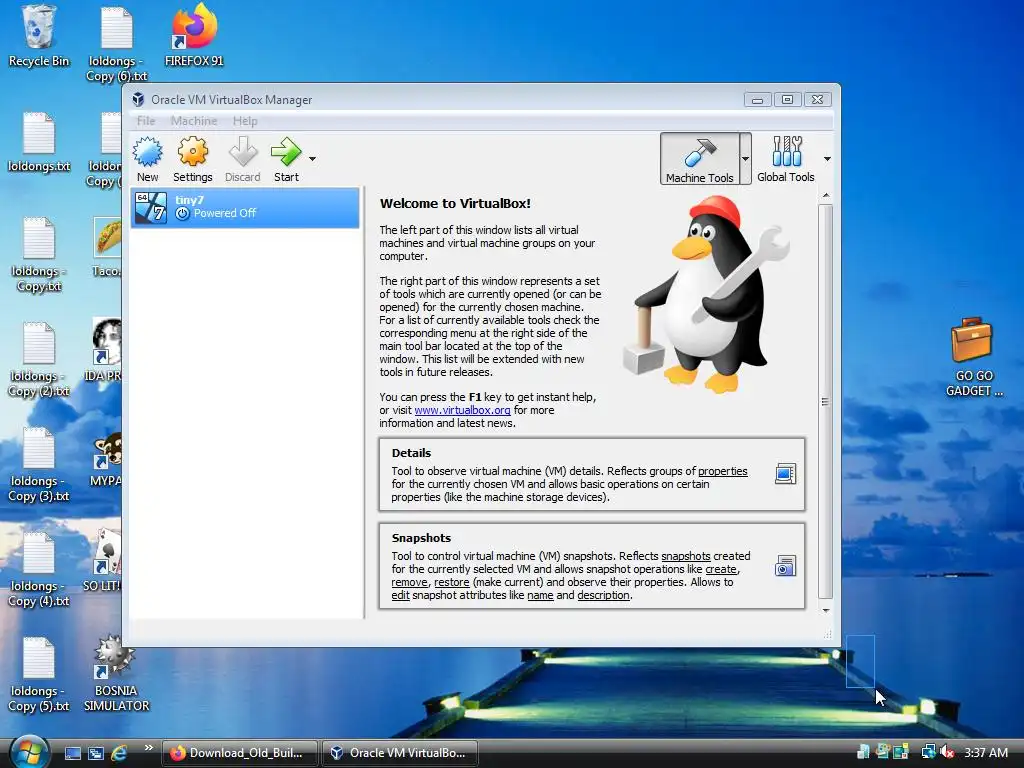Minimize the VirtualBox Manager window

[x=757, y=100]
